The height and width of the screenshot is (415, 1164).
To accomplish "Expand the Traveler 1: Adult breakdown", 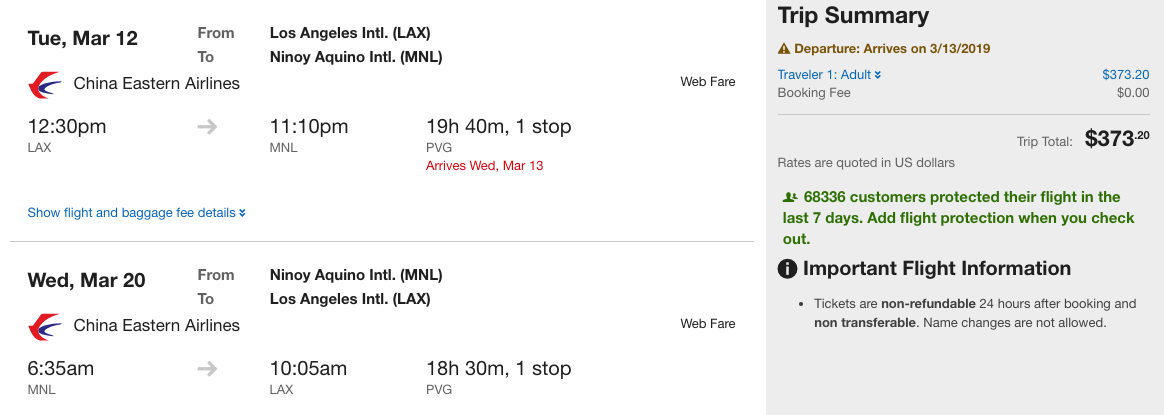I will click(x=829, y=74).
